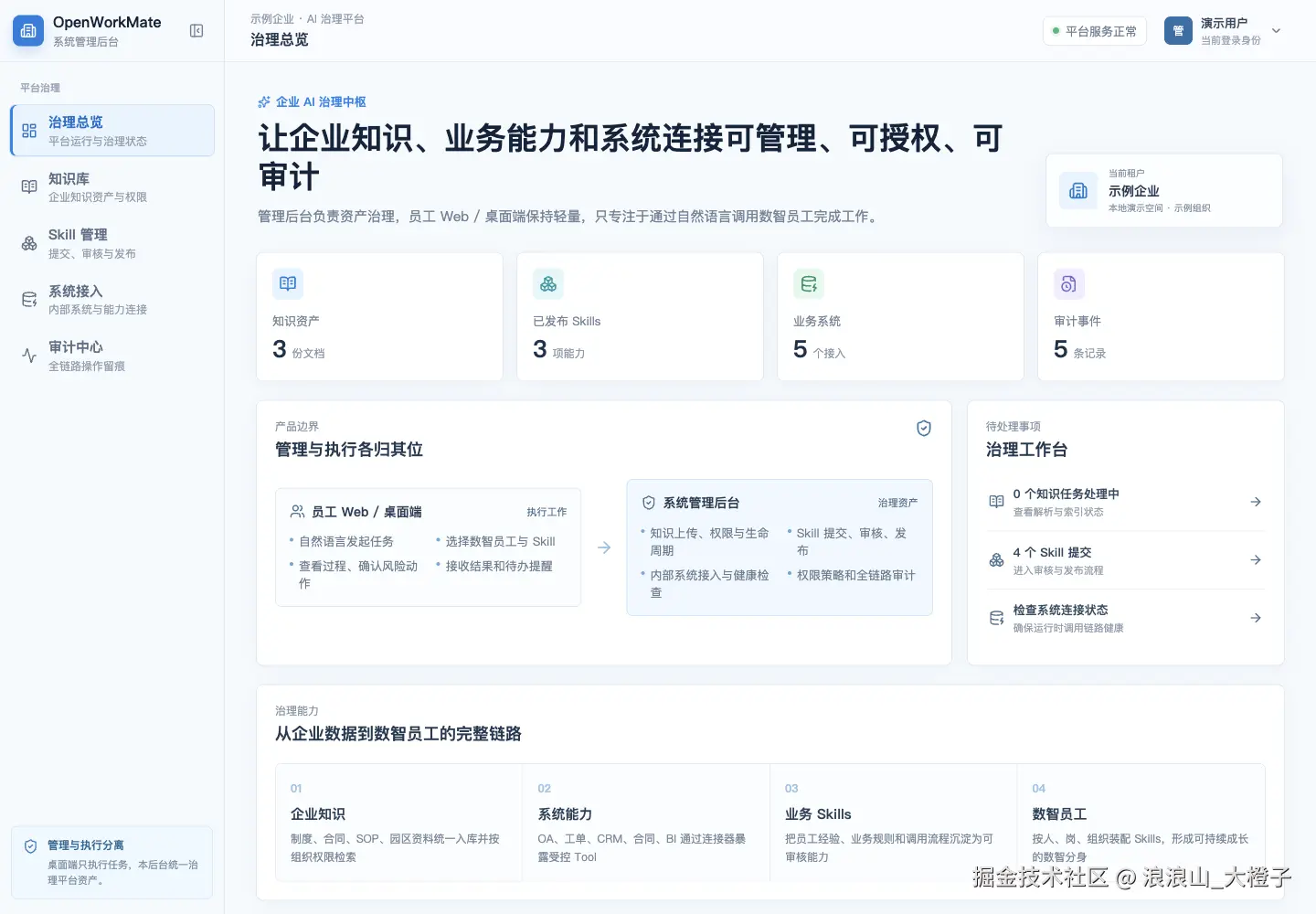Go to Skill 管理 in the sidebar
This screenshot has width=1316, height=914.
pos(112,243)
